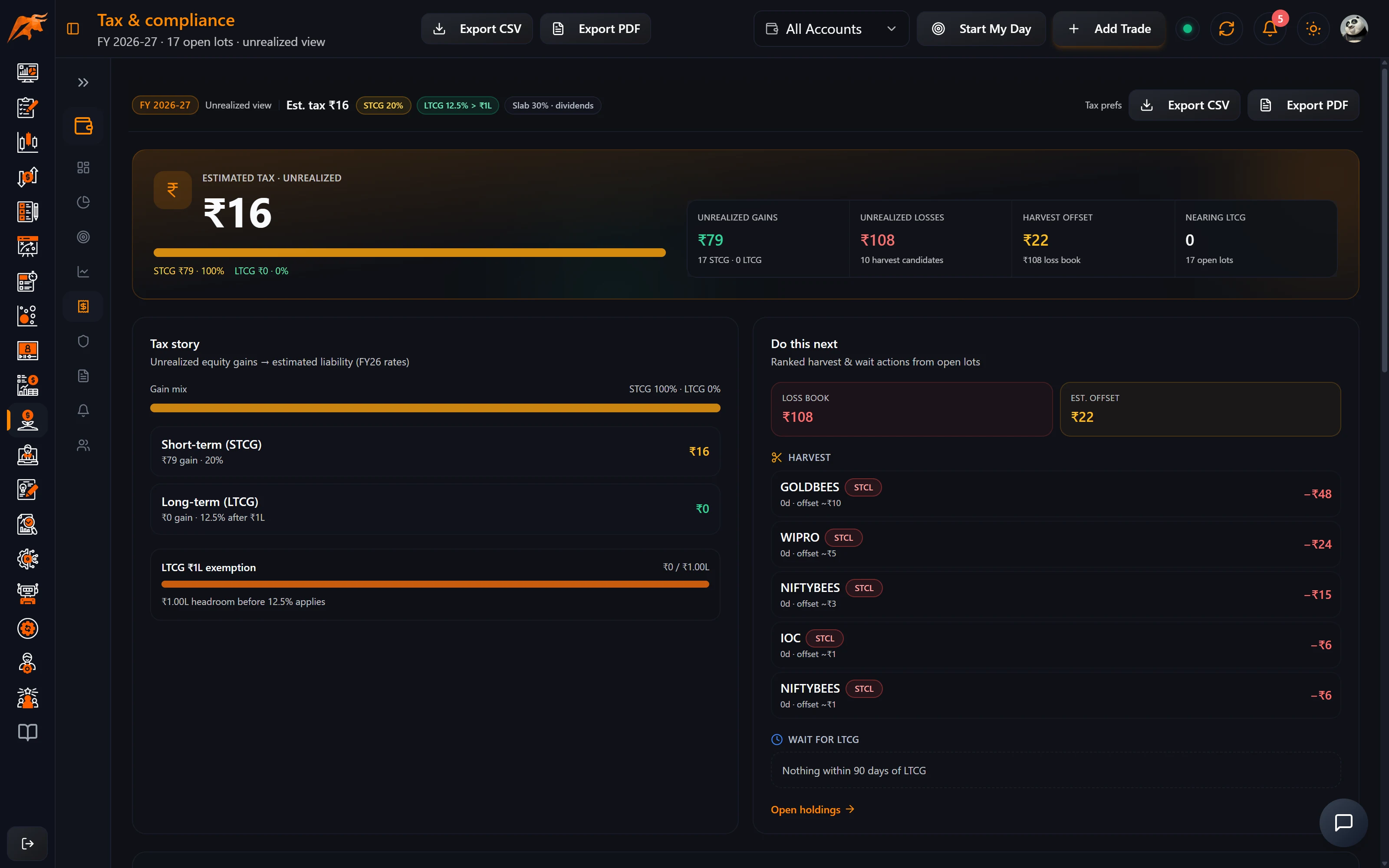Click the Start My Day button
This screenshot has width=1389, height=868.
coord(981,29)
